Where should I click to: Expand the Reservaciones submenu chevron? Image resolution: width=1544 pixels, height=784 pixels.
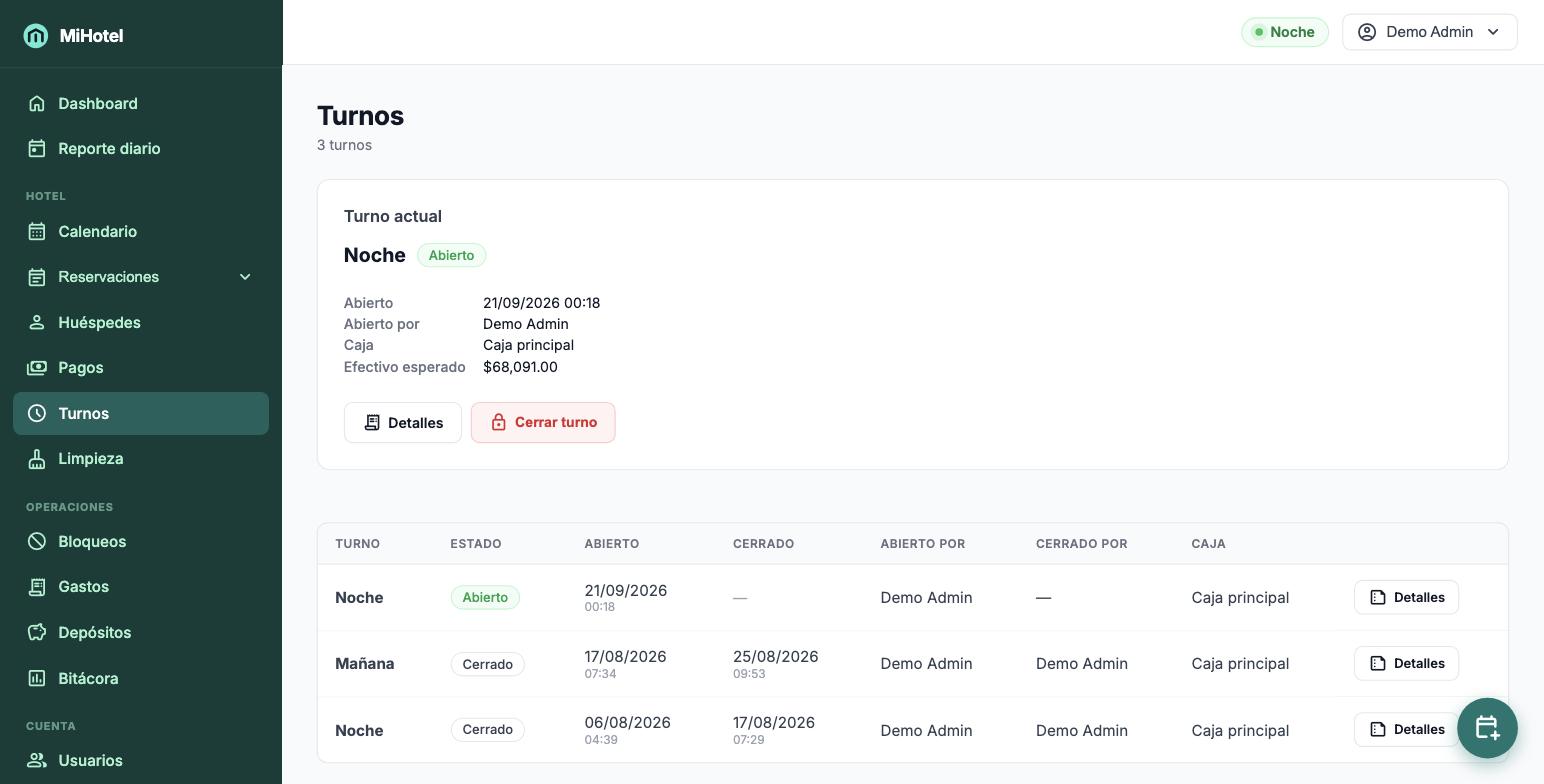pos(245,277)
